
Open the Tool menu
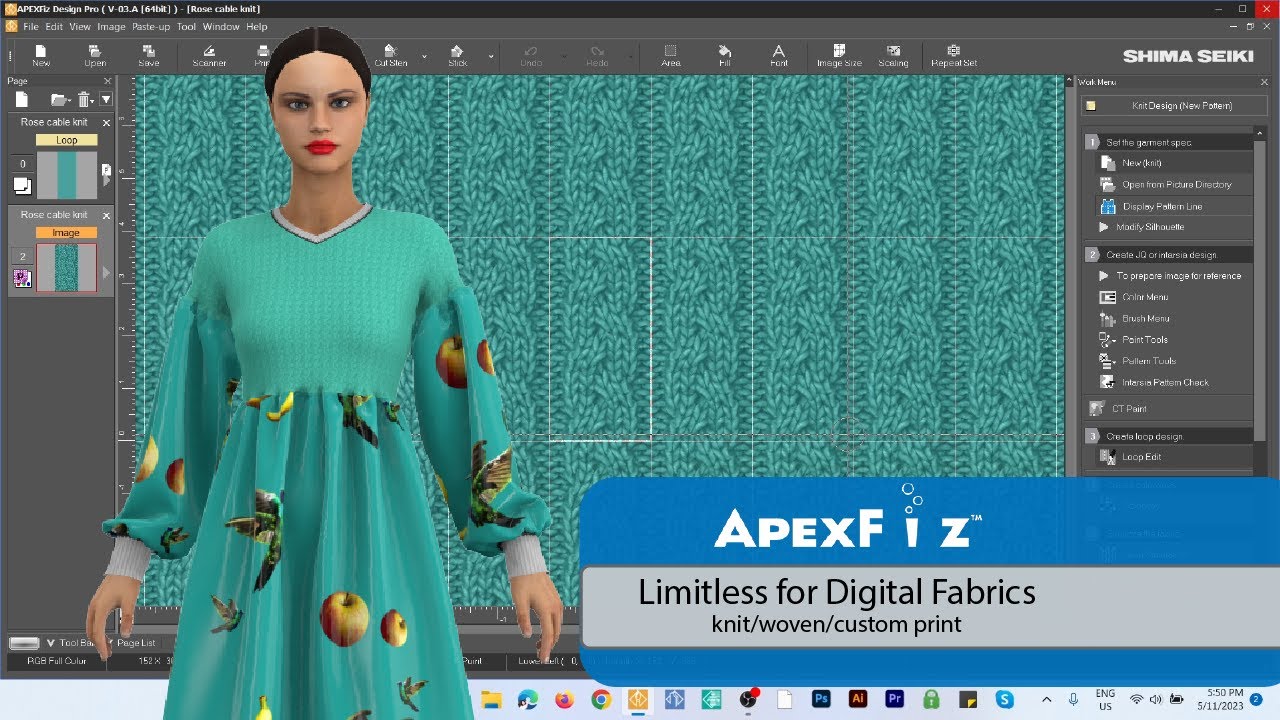pos(186,27)
